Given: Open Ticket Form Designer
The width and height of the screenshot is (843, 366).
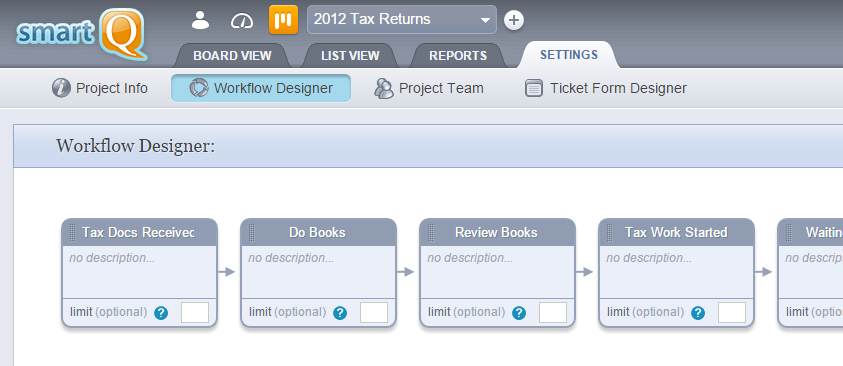Looking at the screenshot, I should pos(606,88).
